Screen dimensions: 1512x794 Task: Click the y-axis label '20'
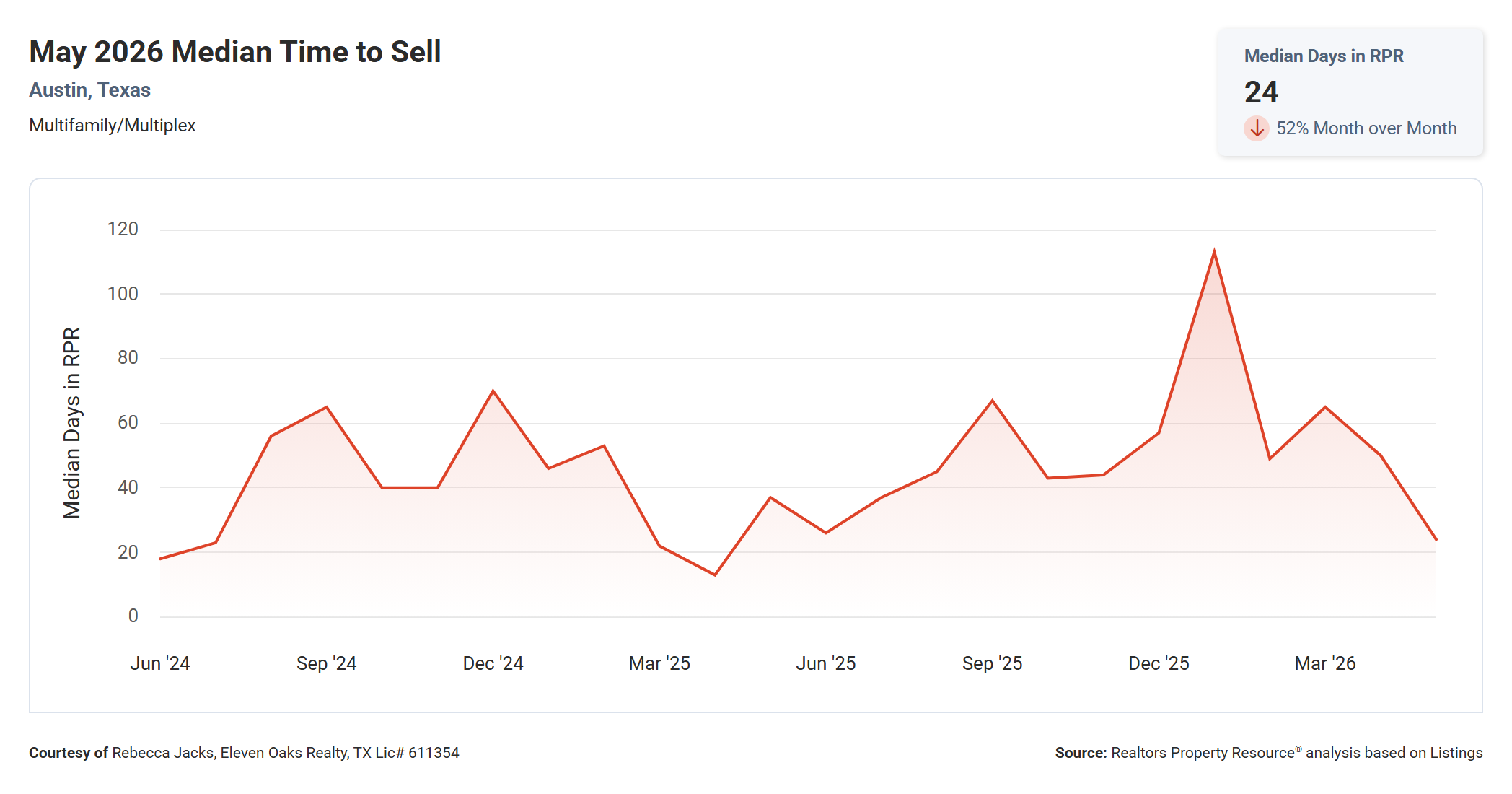coord(128,552)
